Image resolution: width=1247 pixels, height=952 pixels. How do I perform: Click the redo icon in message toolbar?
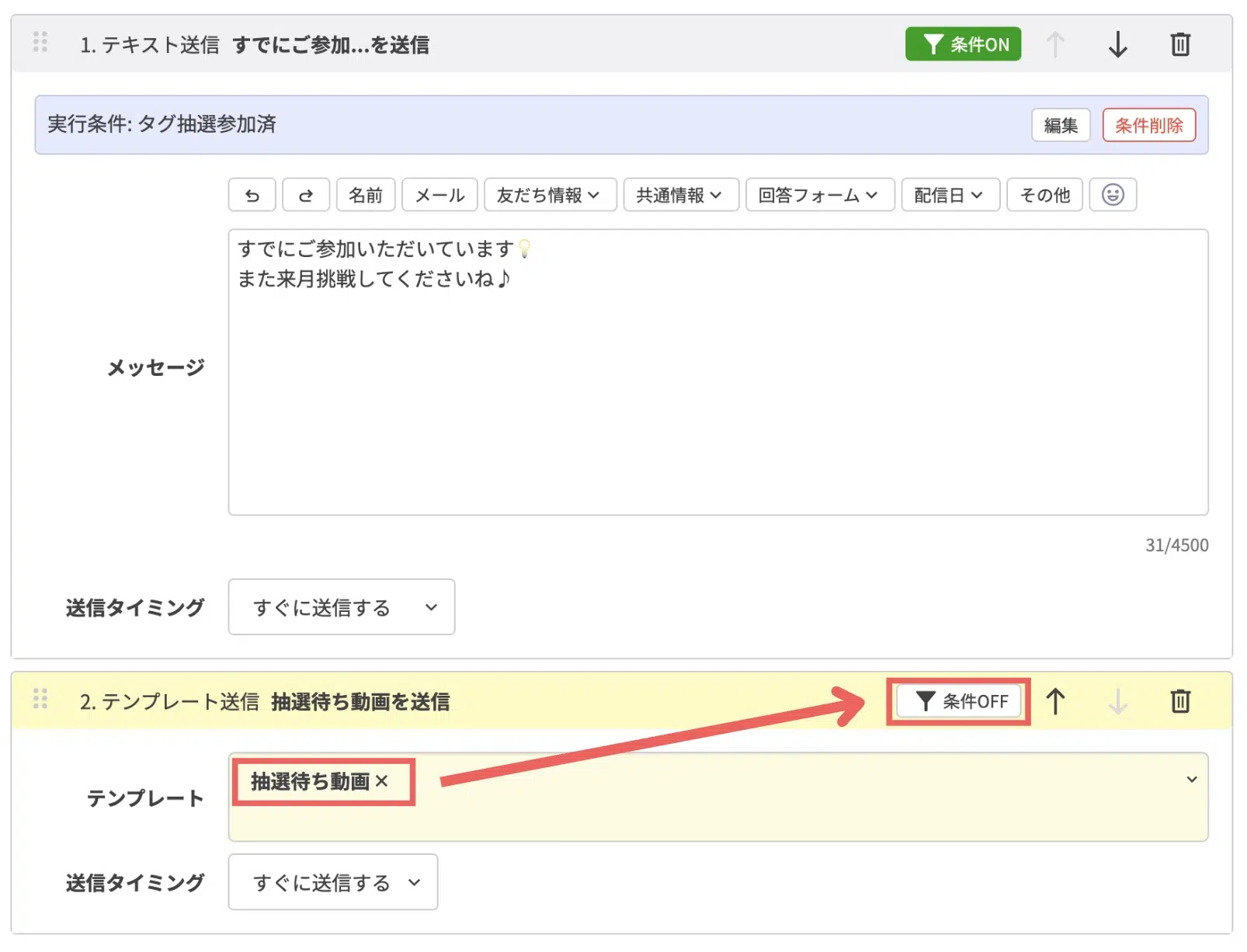pyautogui.click(x=306, y=195)
